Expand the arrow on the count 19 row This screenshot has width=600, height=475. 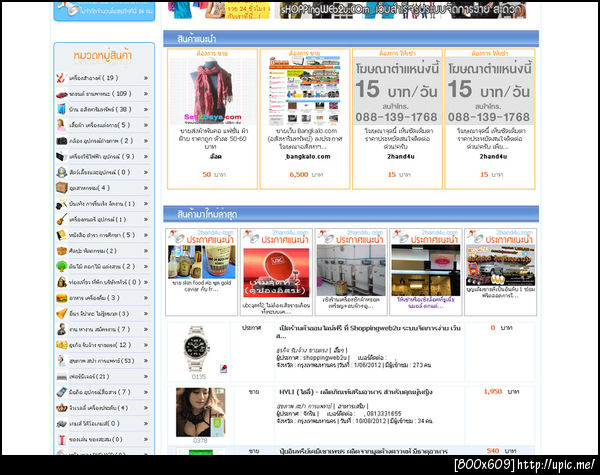(146, 78)
